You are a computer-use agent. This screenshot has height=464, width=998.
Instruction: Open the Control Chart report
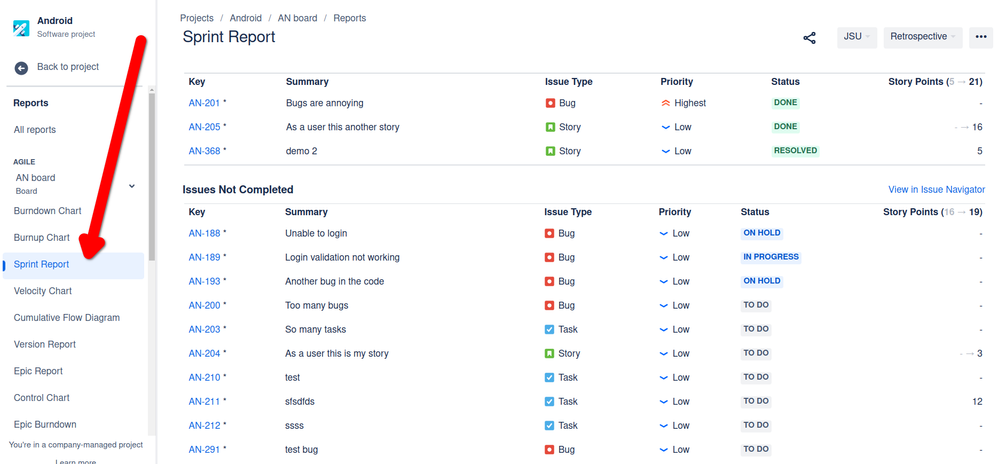point(42,398)
